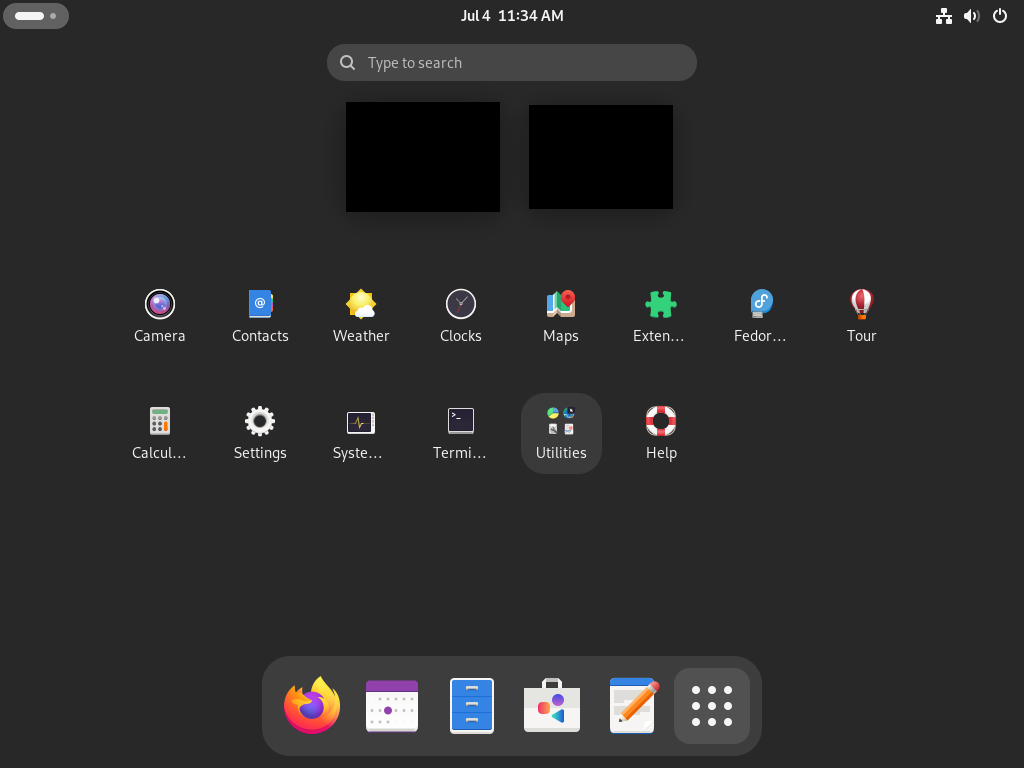Open the date and time menu
Screen dimensions: 1024x768
pyautogui.click(x=512, y=16)
